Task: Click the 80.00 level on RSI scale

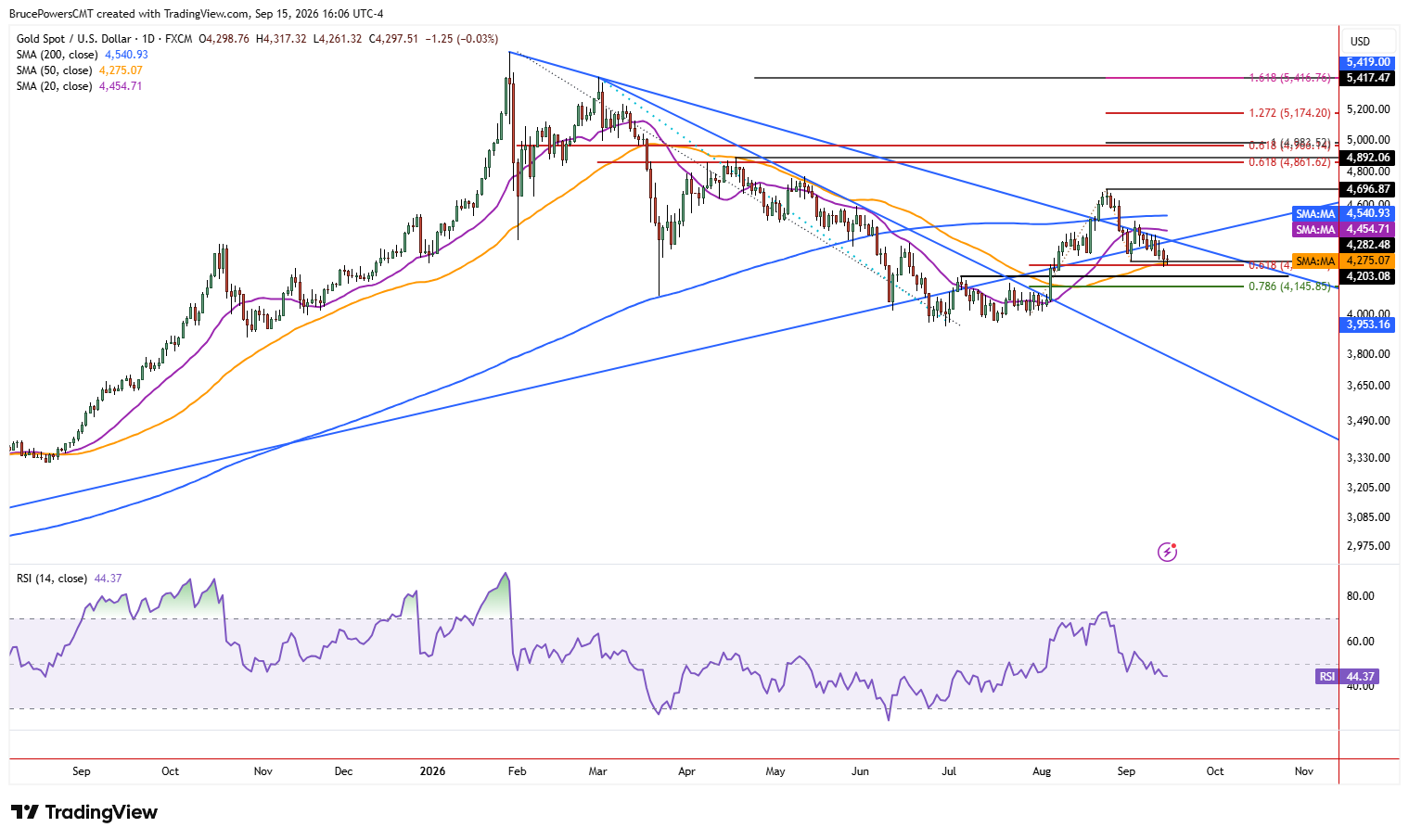Action: (x=1360, y=596)
